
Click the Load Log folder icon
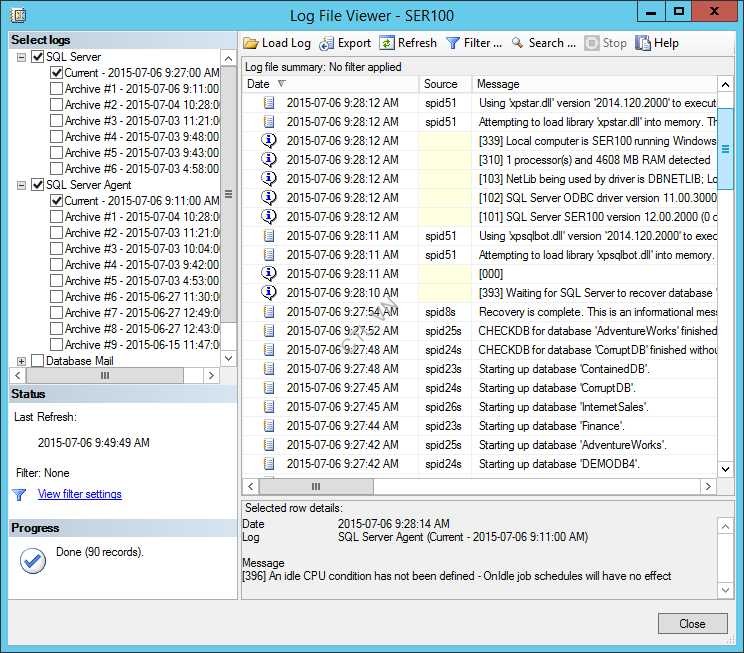(251, 43)
